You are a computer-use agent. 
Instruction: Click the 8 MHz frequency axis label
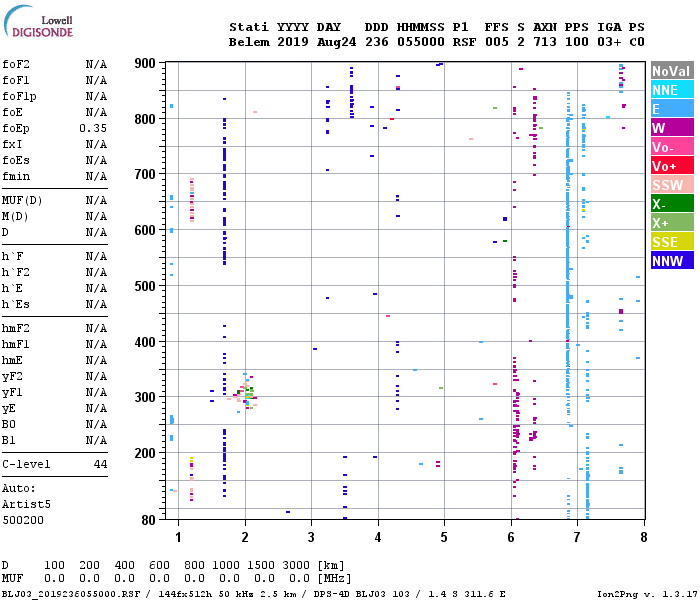click(643, 537)
